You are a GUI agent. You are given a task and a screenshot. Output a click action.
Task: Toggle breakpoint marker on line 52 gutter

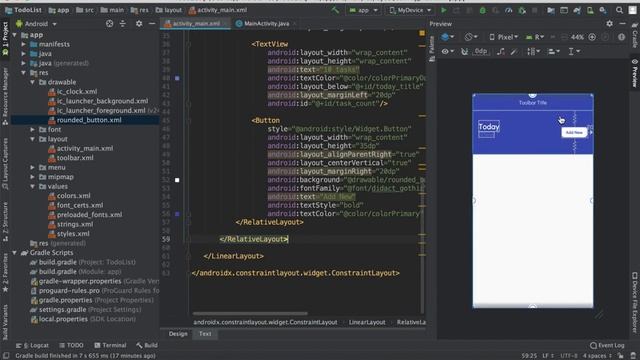(177, 180)
